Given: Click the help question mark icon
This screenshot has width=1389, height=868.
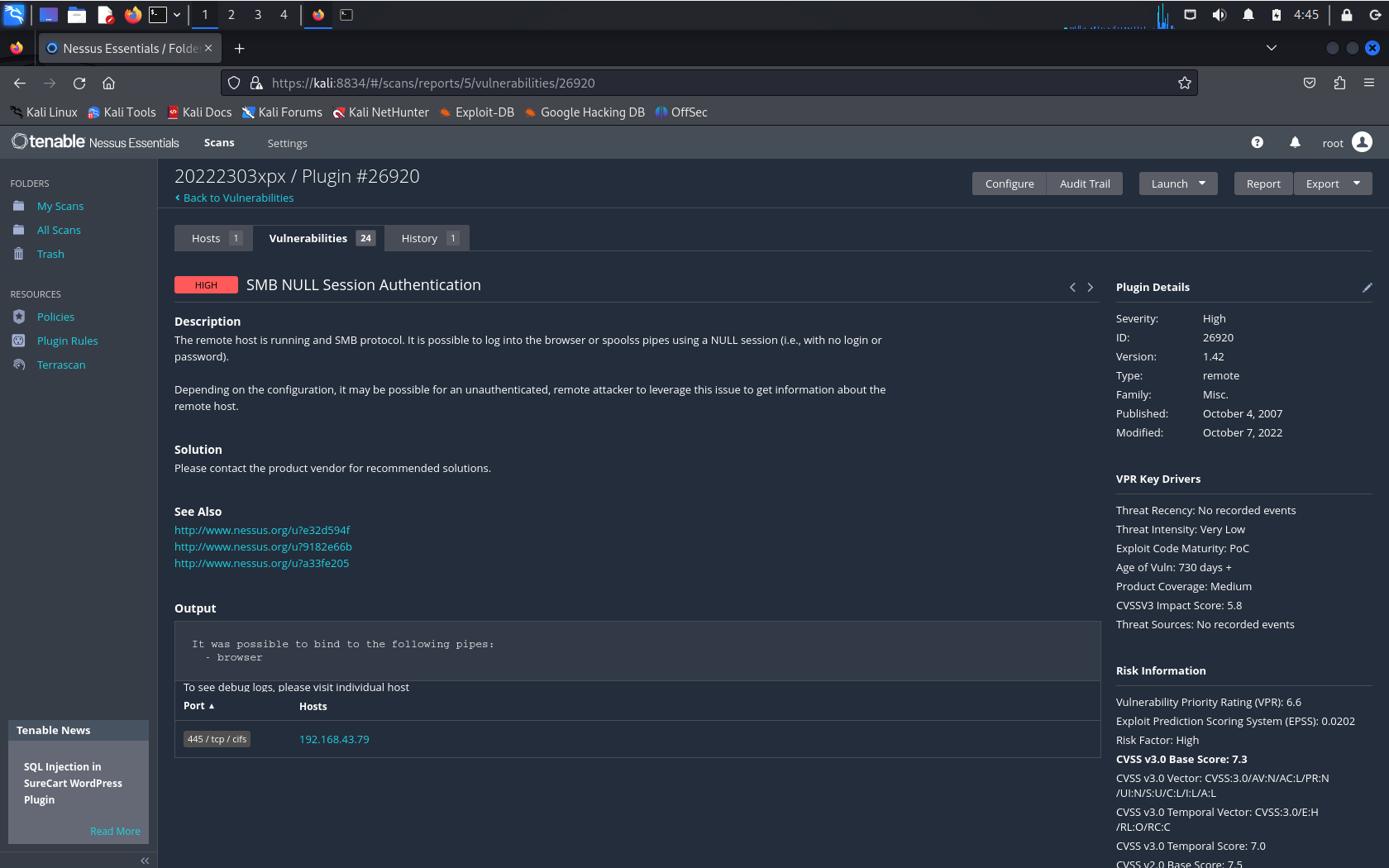Looking at the screenshot, I should 1257,142.
